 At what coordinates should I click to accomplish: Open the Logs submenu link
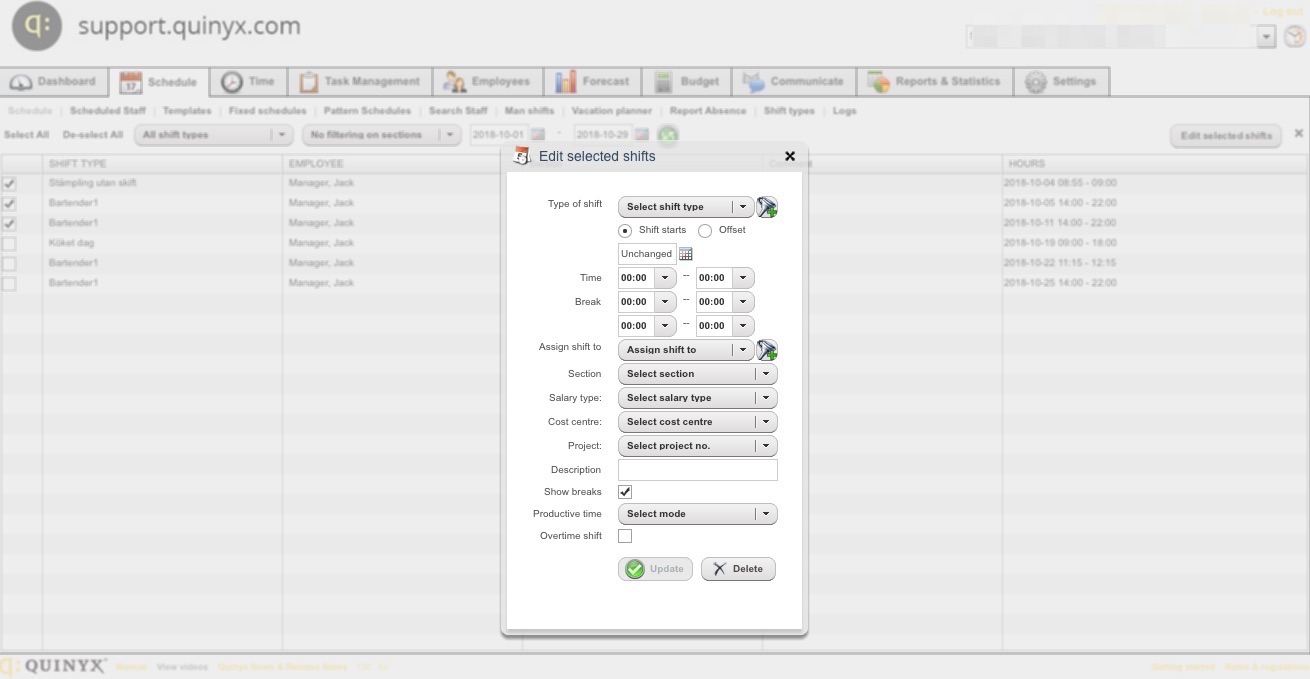pyautogui.click(x=844, y=111)
